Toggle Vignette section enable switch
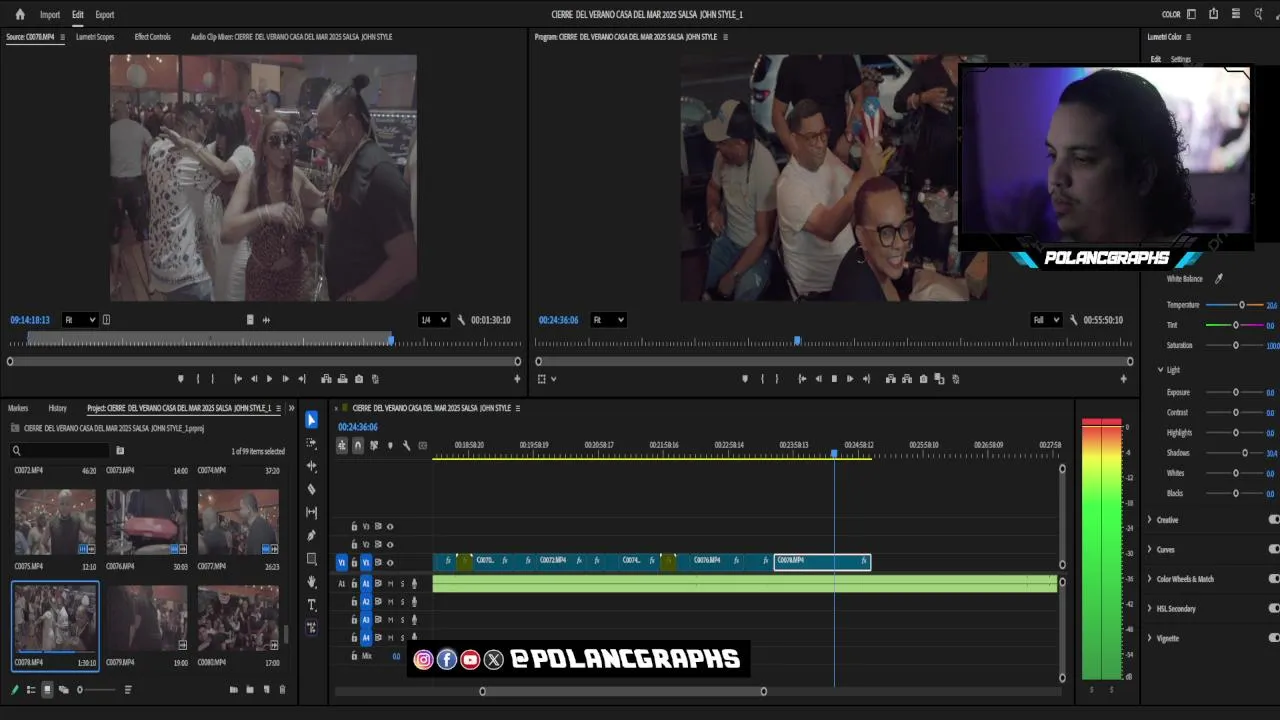This screenshot has width=1280, height=720. pos(1273,638)
